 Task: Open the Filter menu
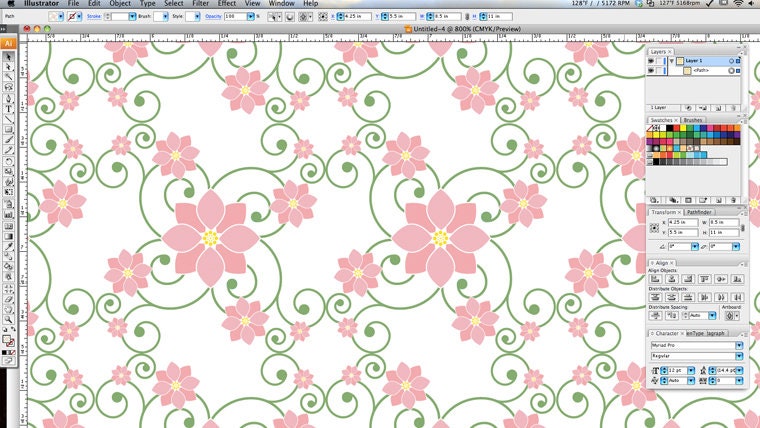(200, 3)
